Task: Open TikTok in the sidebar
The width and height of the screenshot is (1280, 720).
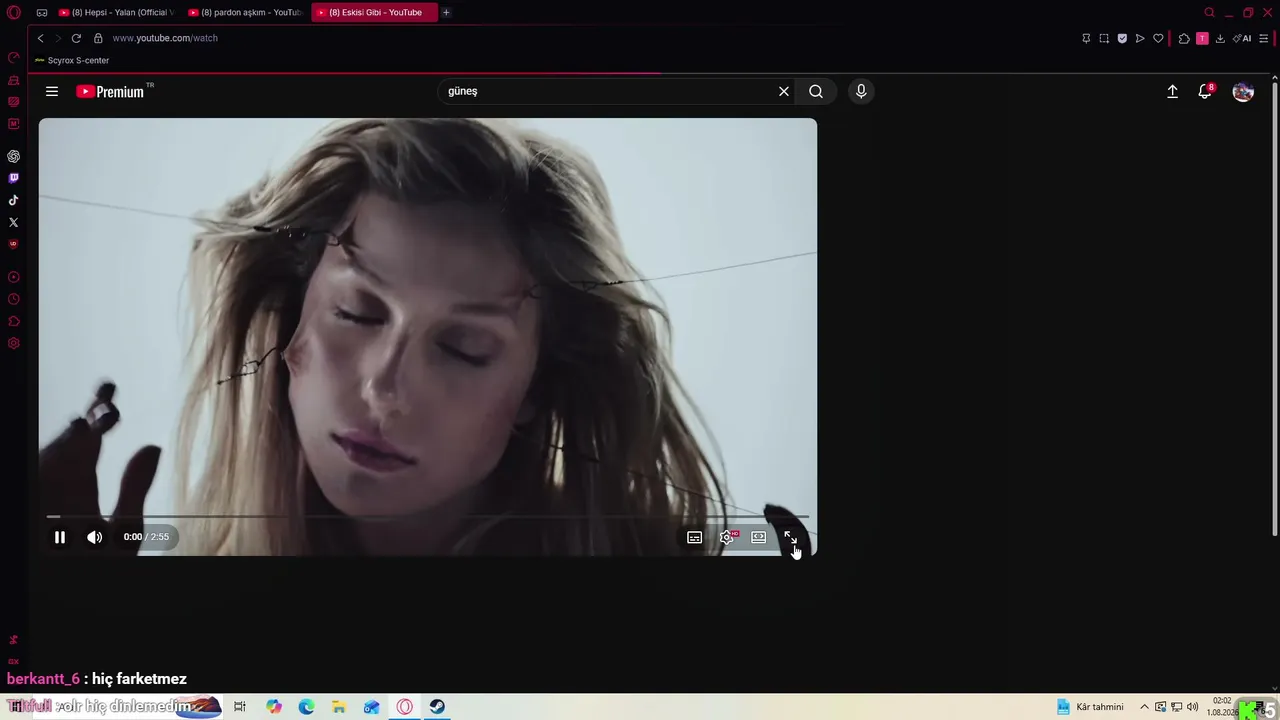Action: coord(14,200)
